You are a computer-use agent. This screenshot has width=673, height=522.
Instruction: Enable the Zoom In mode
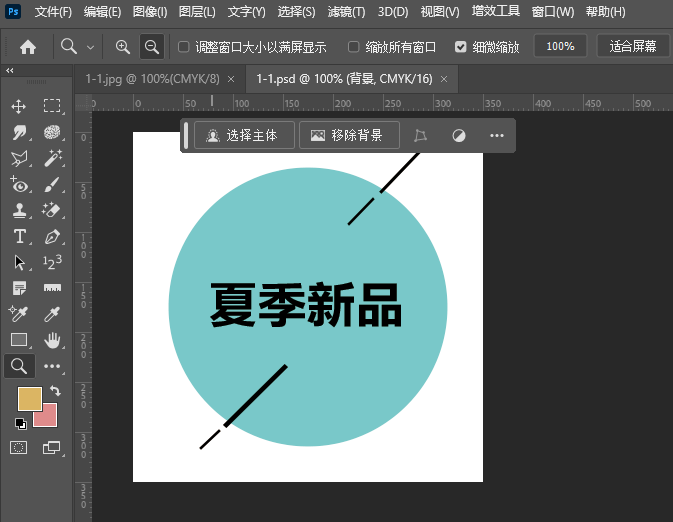pyautogui.click(x=123, y=46)
